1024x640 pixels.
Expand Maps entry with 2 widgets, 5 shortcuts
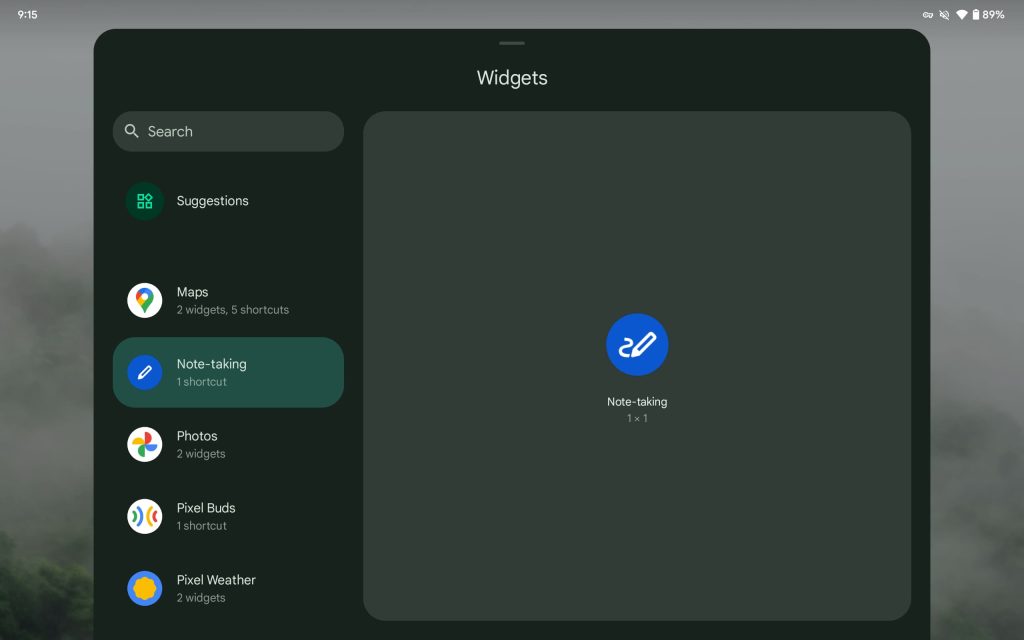tap(232, 301)
